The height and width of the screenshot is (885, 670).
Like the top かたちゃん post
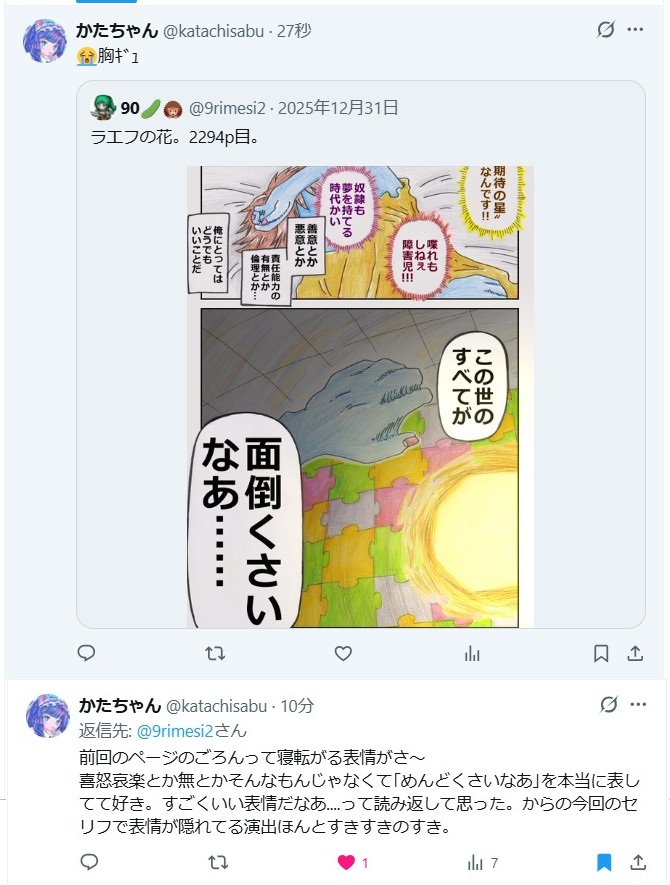pyautogui.click(x=343, y=654)
